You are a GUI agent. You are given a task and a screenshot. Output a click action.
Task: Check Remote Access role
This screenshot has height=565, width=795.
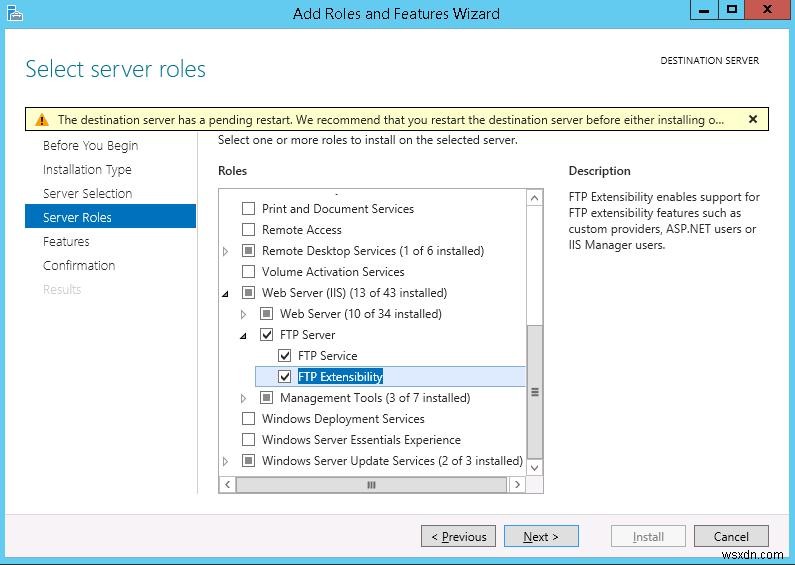(248, 230)
